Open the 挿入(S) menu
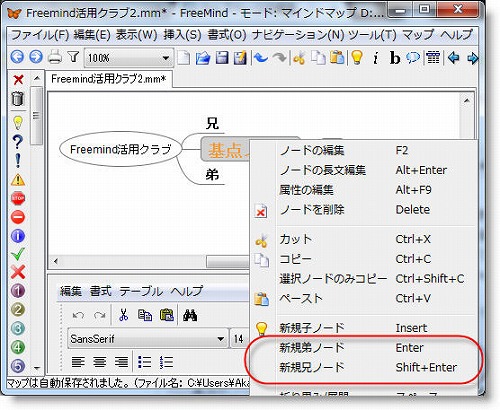This screenshot has width=500, height=410. click(x=182, y=35)
